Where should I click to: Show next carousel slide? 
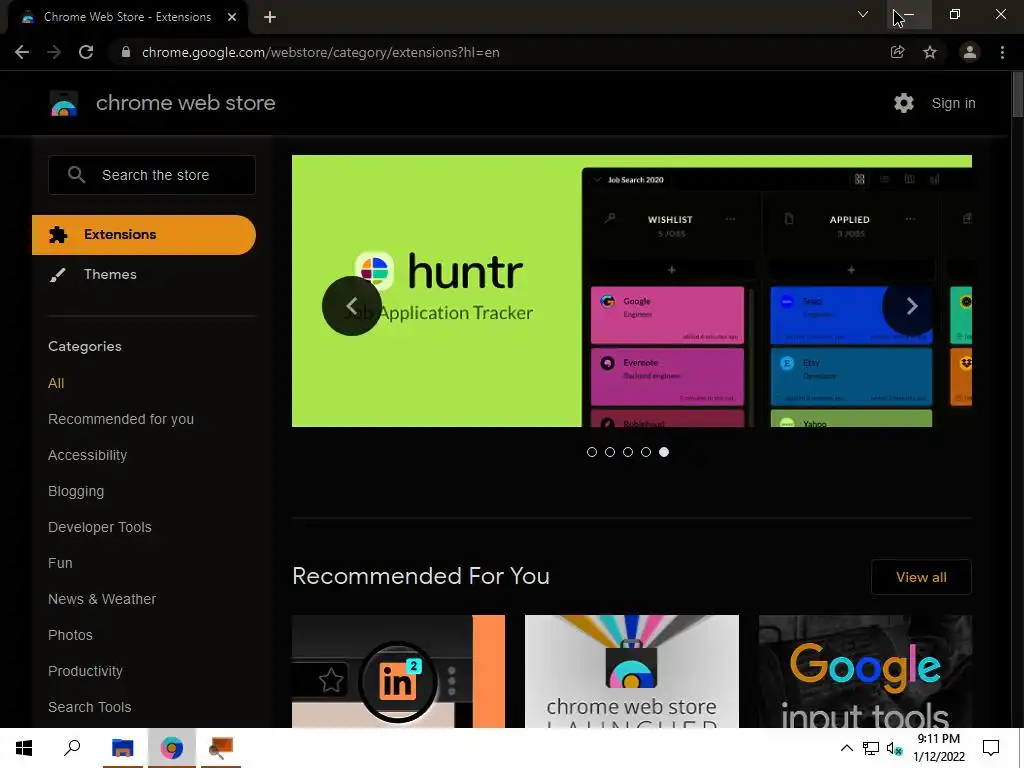click(x=912, y=306)
